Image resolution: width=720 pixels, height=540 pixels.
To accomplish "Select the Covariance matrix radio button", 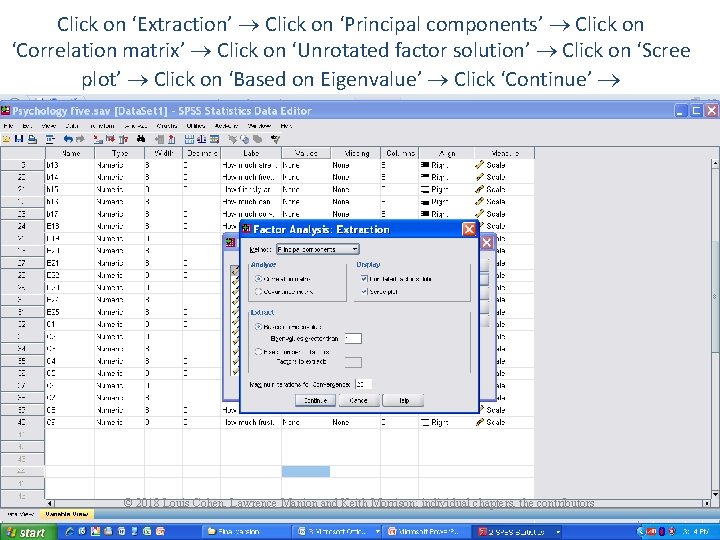I will click(x=258, y=291).
